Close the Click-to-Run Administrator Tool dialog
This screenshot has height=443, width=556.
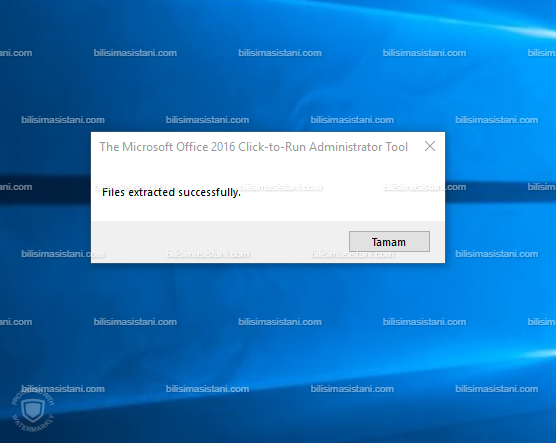coord(430,146)
